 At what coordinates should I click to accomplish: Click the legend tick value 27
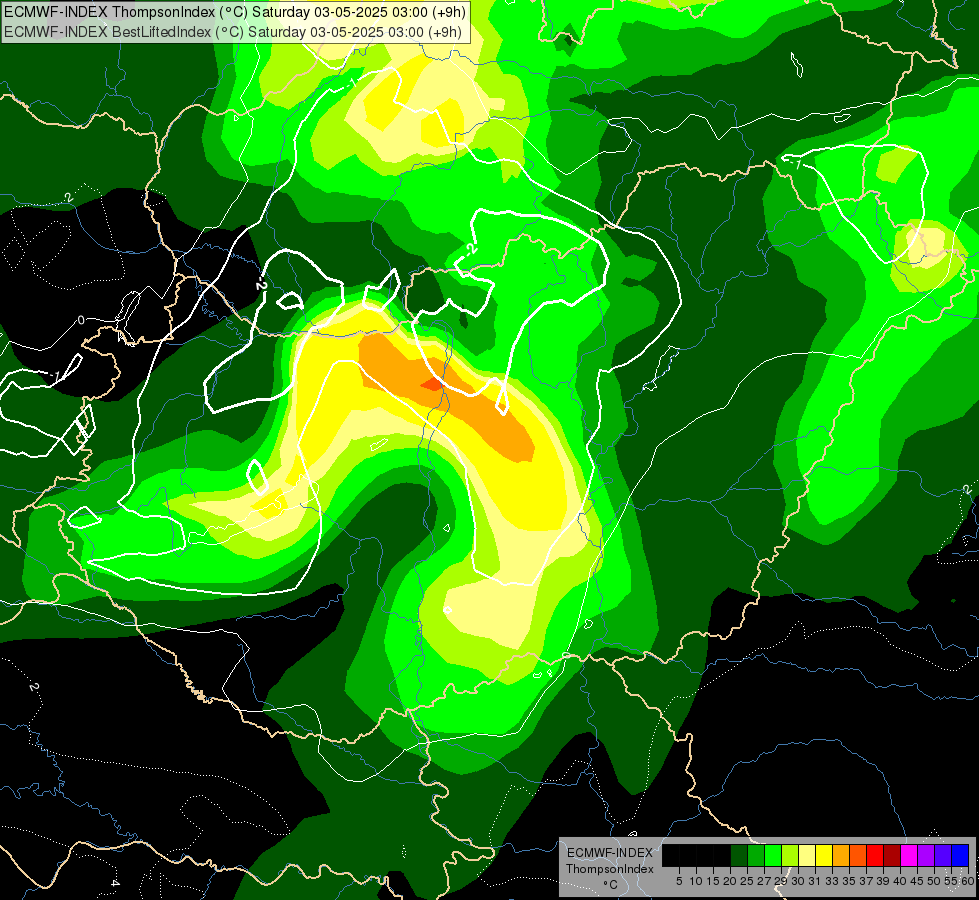click(x=764, y=881)
